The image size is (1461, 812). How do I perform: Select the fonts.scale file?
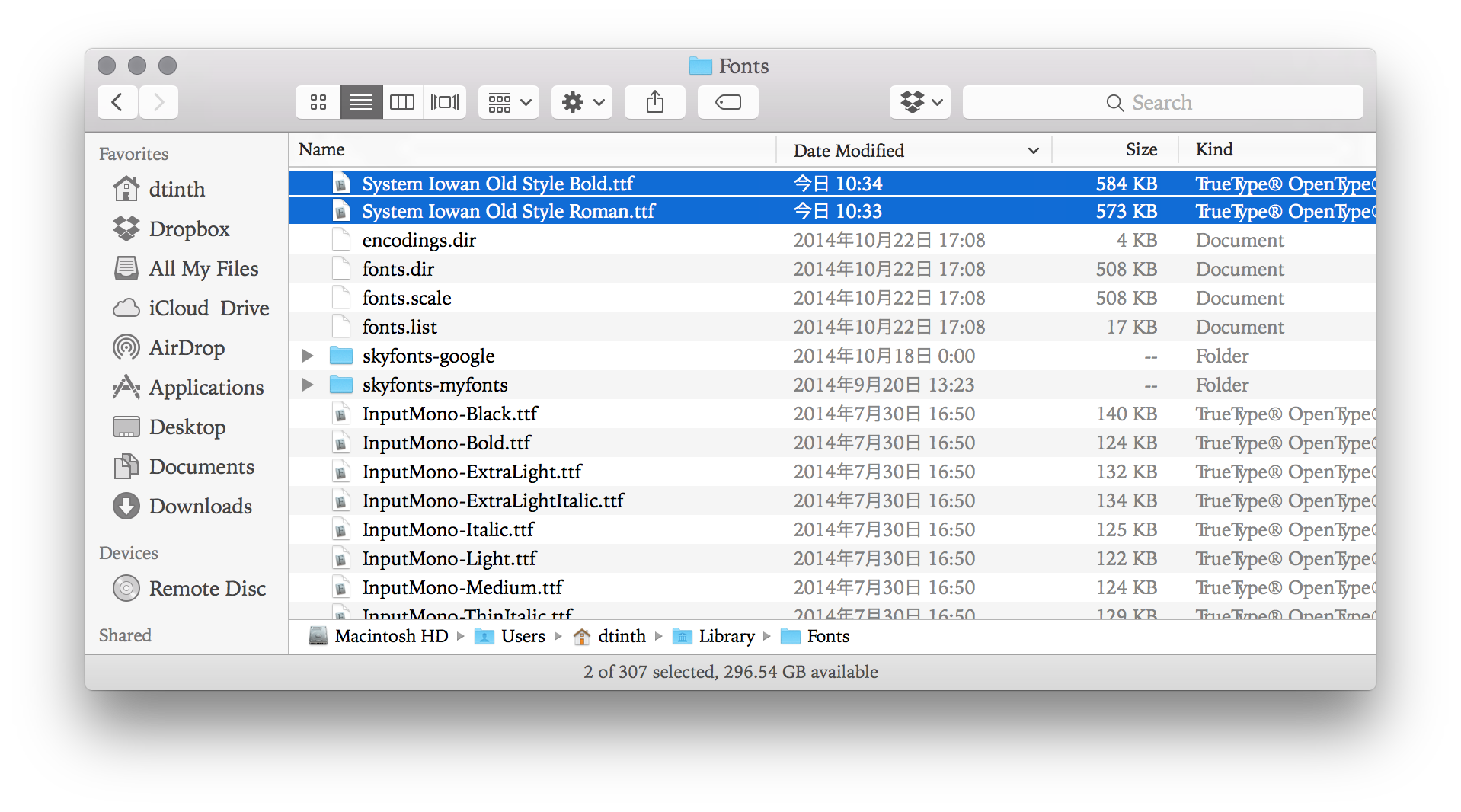(x=833, y=298)
